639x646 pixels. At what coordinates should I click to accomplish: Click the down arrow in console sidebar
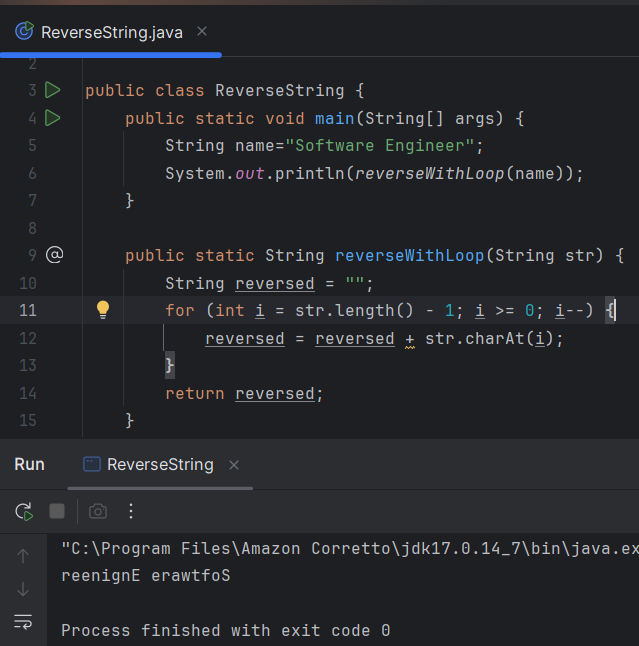coord(23,589)
